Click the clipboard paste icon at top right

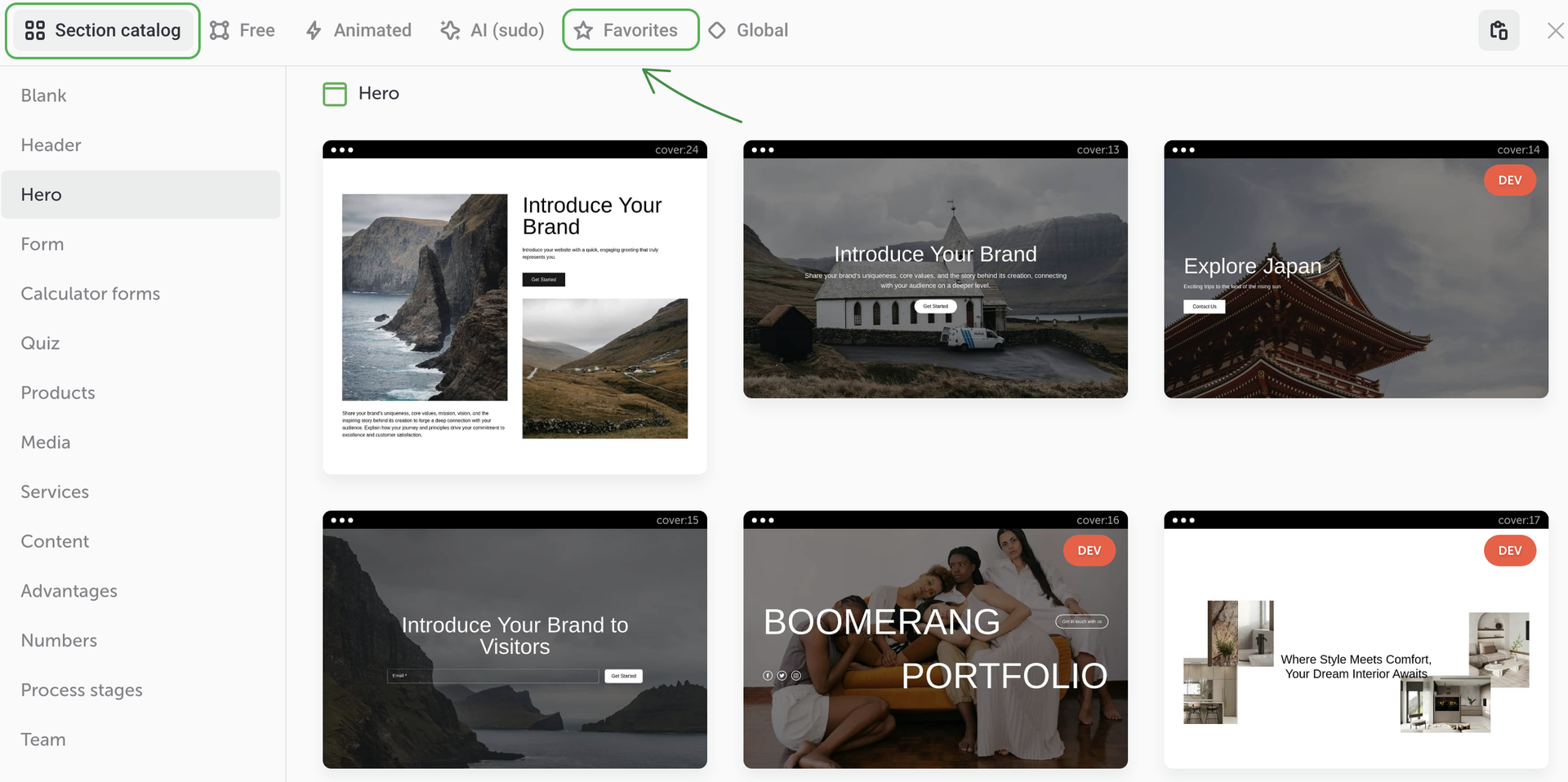coord(1499,31)
